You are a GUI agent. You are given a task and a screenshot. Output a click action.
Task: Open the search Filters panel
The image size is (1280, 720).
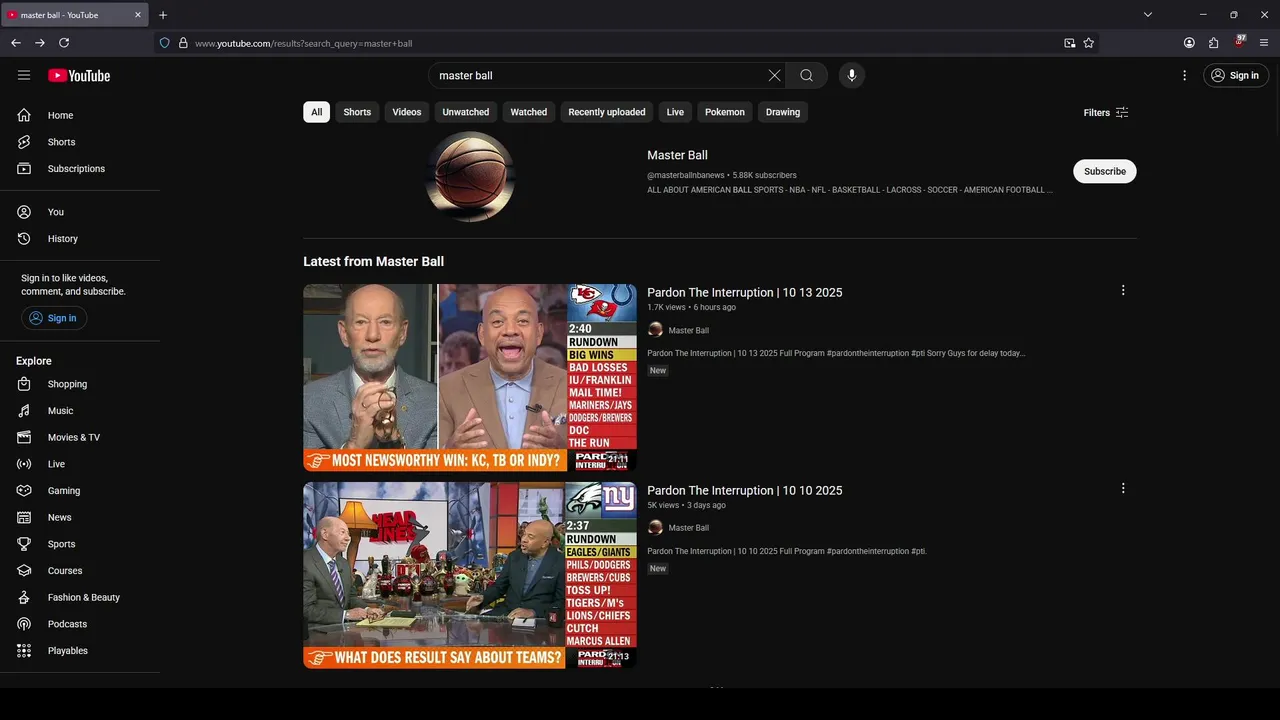pos(1106,112)
